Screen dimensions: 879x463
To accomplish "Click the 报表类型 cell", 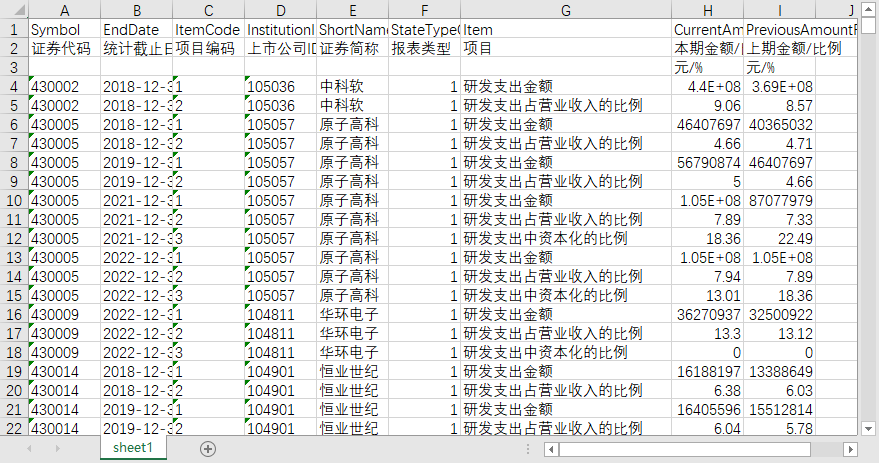I will (424, 48).
